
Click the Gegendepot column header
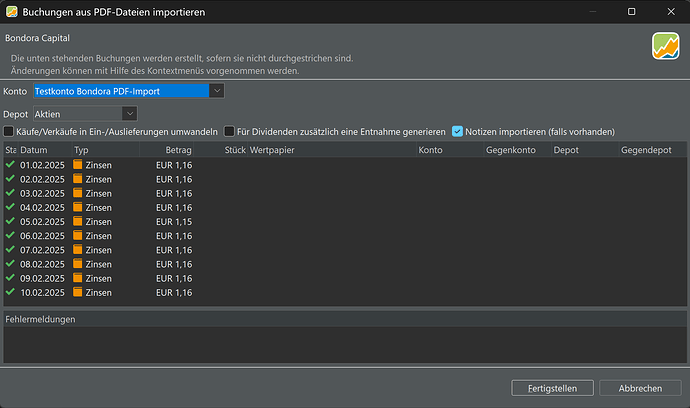point(653,150)
